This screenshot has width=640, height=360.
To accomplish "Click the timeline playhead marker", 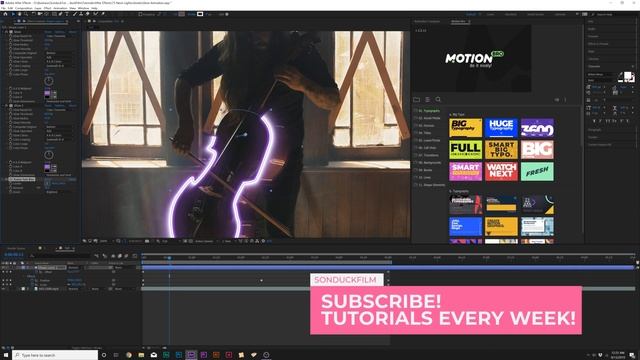I will [x=169, y=258].
